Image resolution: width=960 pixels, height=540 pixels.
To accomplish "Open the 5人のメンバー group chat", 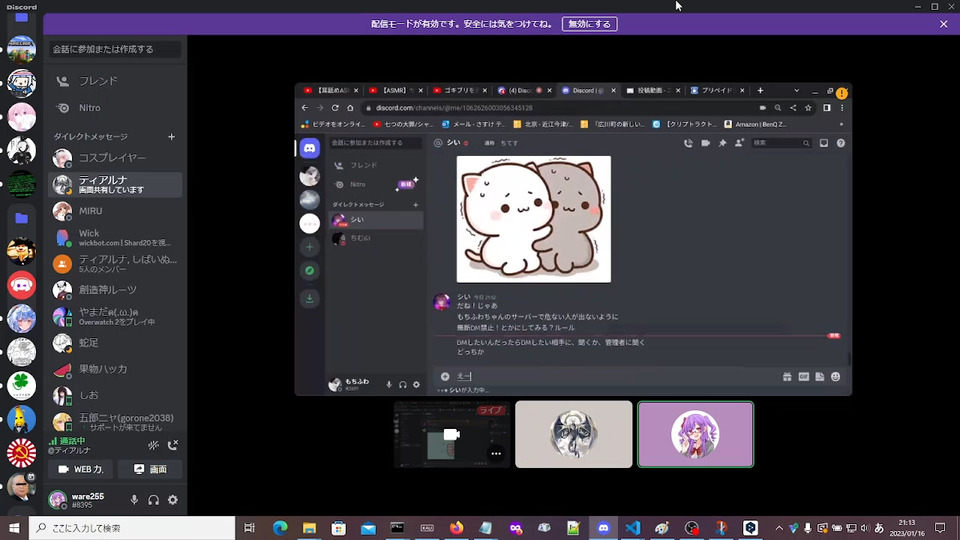I will [x=115, y=264].
